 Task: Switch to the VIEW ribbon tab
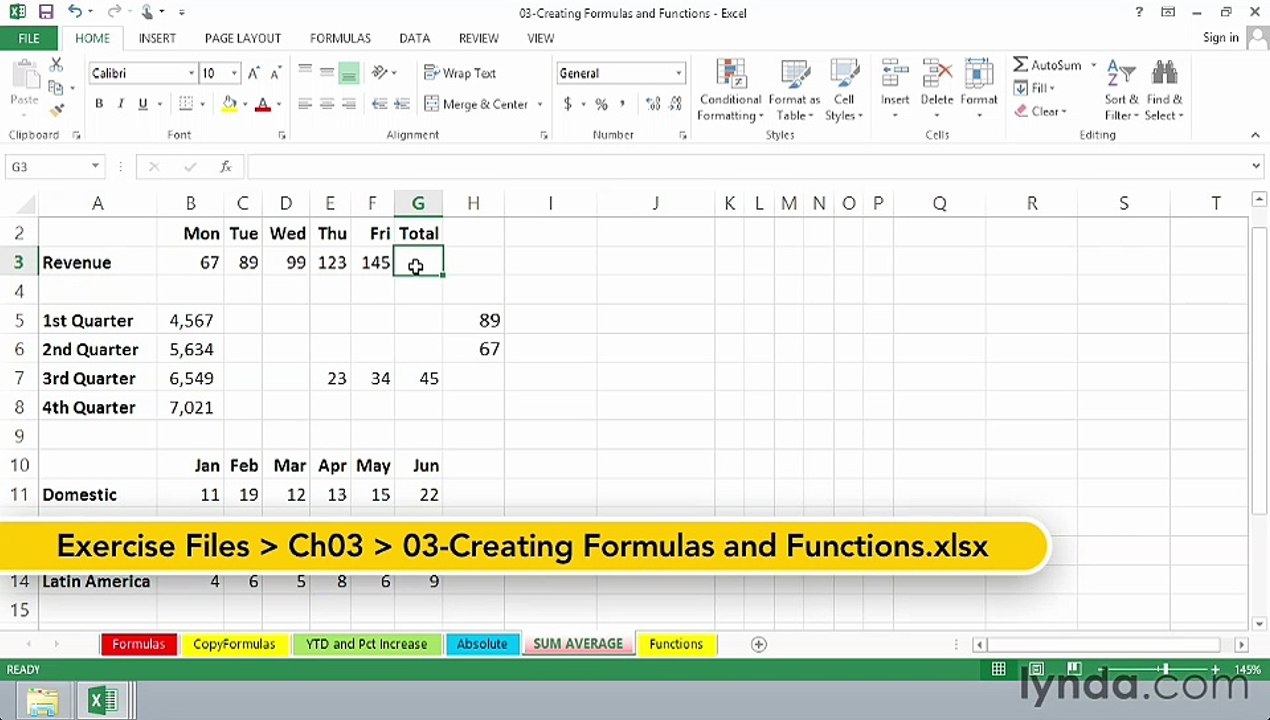tap(541, 38)
